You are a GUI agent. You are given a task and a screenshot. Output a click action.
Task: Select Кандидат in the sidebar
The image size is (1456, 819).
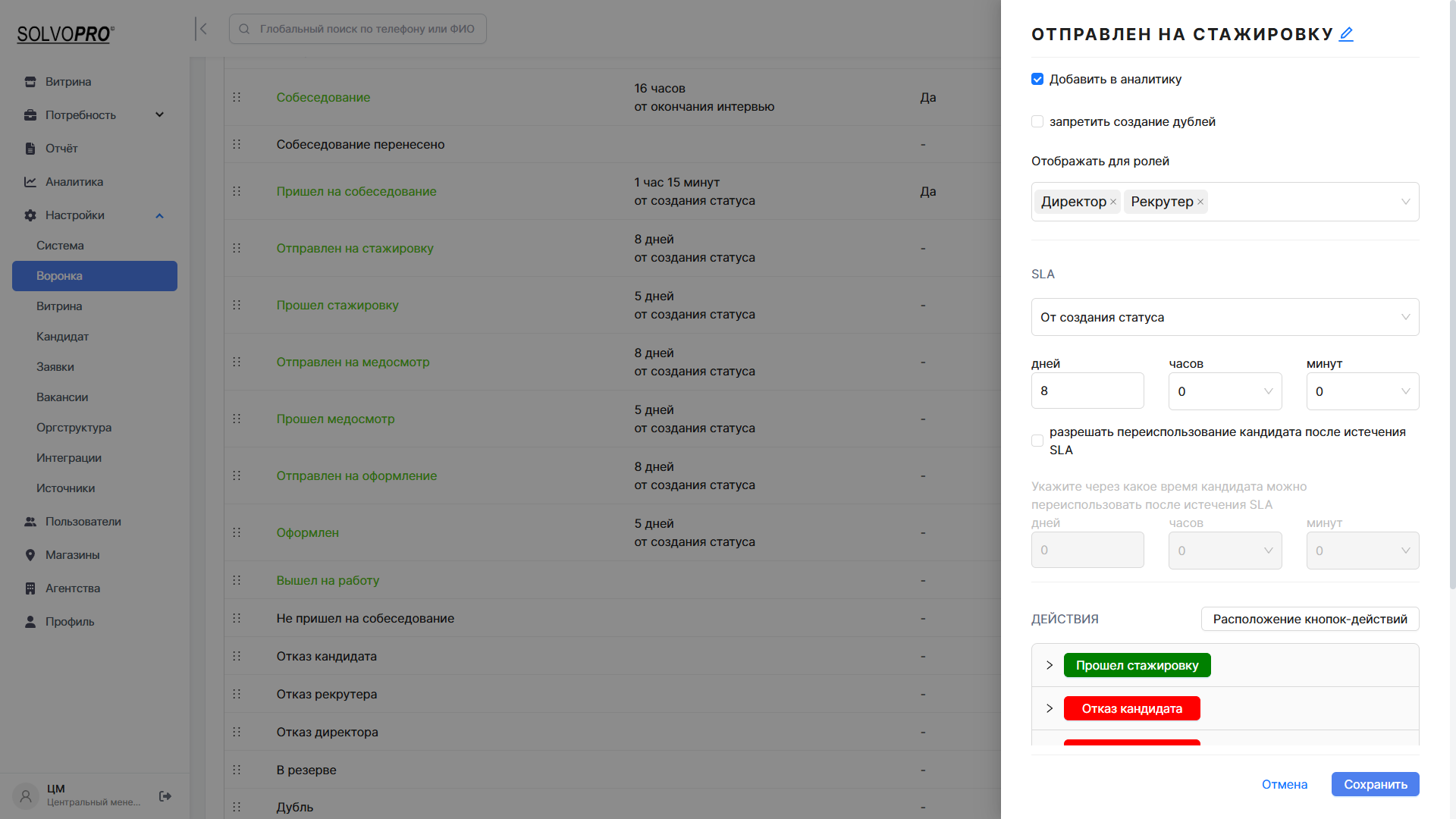62,336
